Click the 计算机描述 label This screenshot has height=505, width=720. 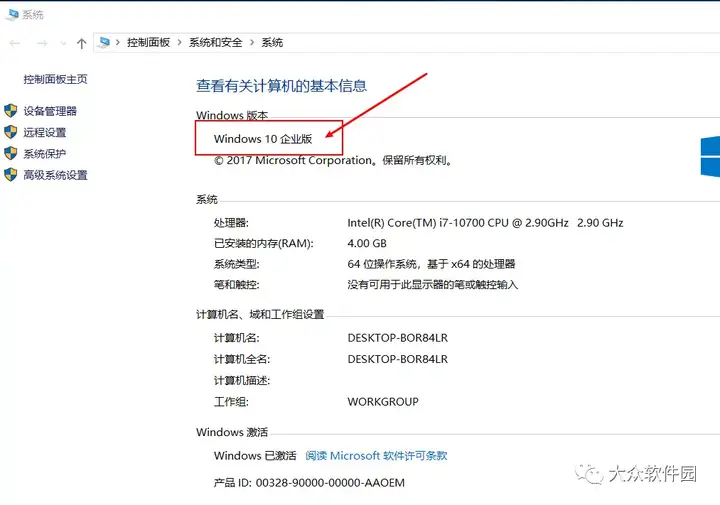(x=242, y=381)
